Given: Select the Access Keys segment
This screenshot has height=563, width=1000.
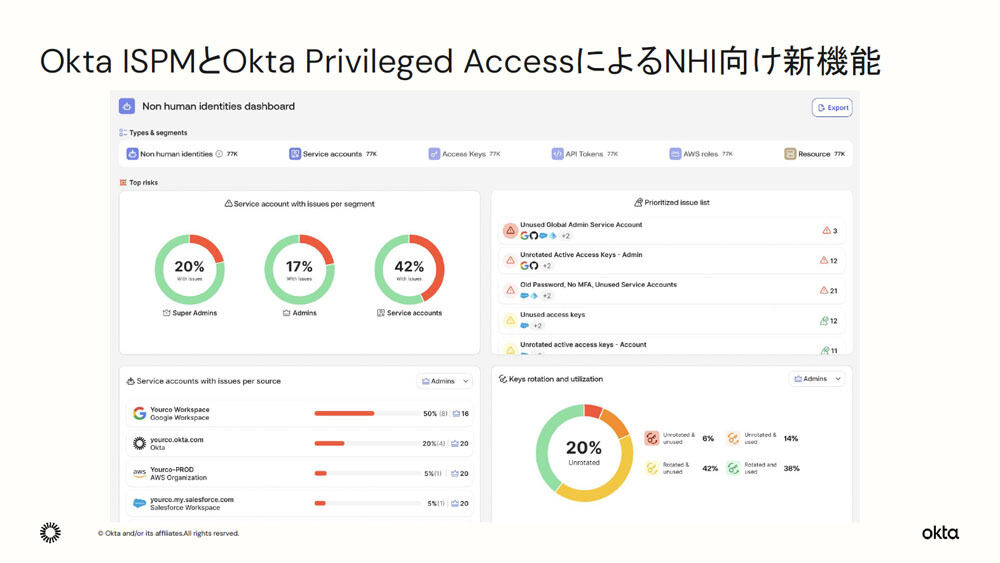Looking at the screenshot, I should tap(464, 154).
